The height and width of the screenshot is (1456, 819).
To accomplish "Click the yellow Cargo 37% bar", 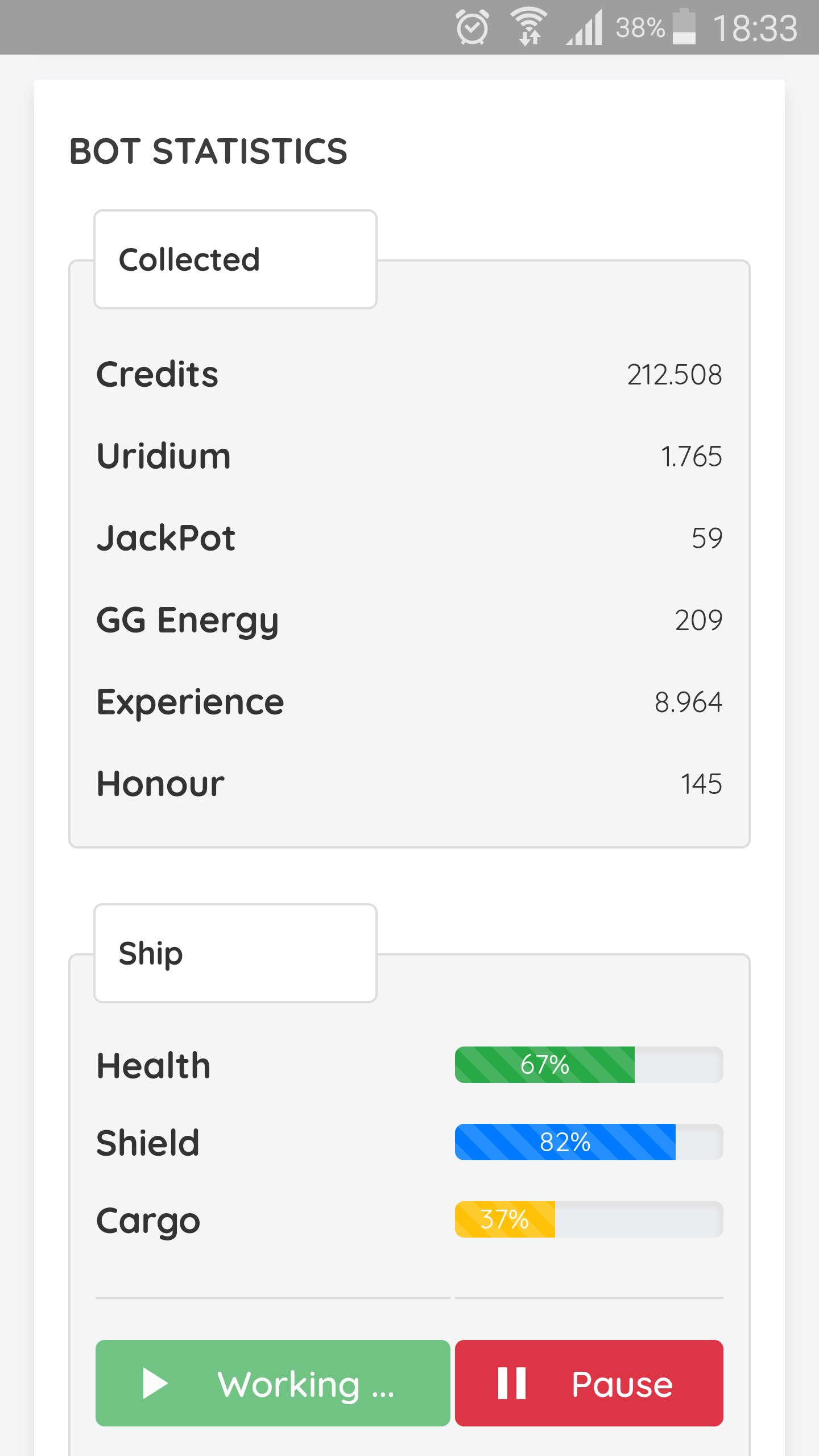I will [589, 1219].
